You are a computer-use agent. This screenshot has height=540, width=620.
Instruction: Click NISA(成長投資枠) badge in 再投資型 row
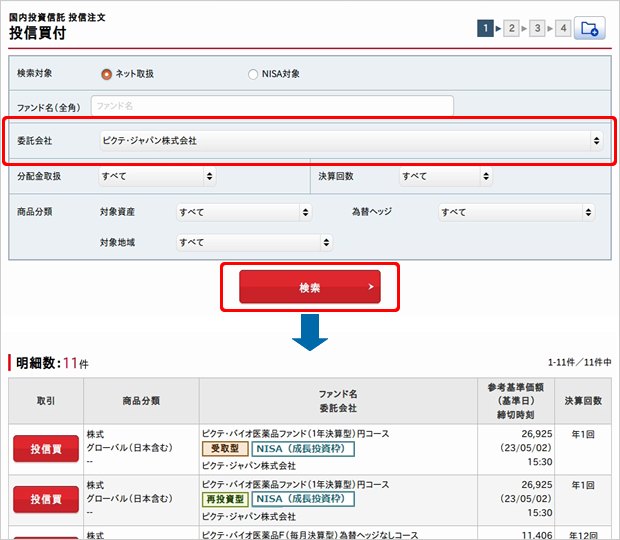303,499
